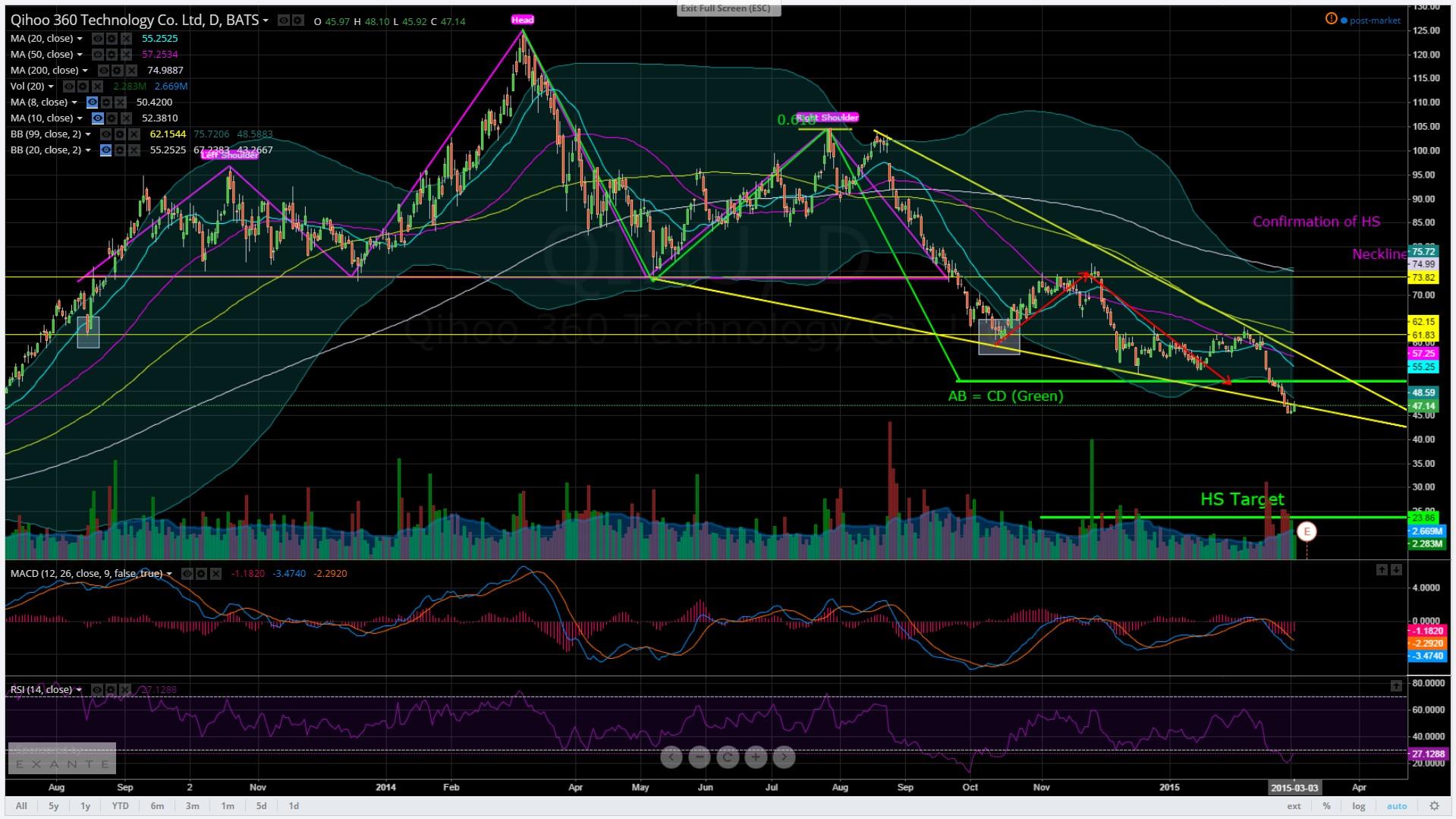Select the 6m time range
Image resolution: width=1456 pixels, height=819 pixels.
click(x=157, y=806)
